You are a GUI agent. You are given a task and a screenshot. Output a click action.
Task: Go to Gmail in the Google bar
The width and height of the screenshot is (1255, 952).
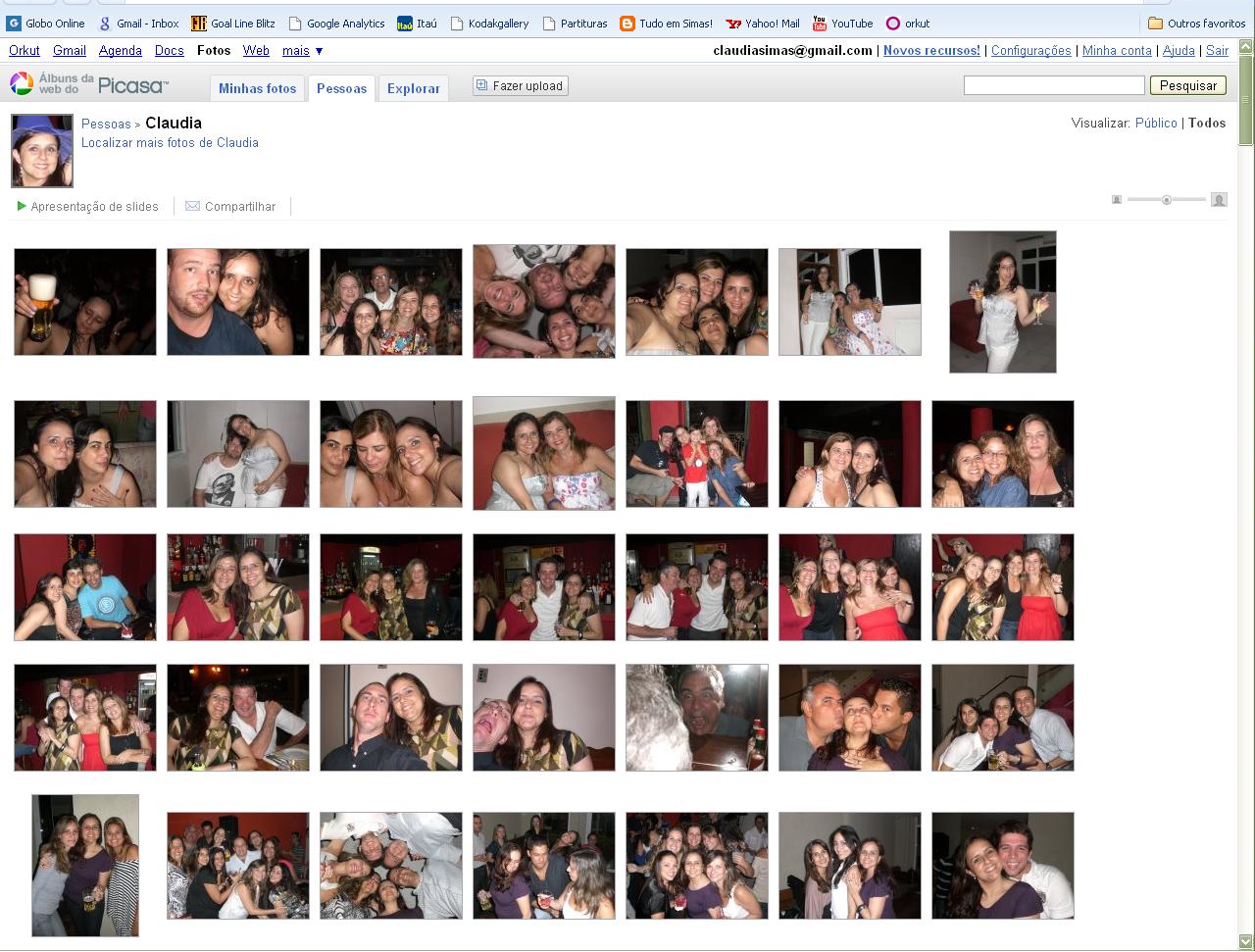tap(70, 50)
